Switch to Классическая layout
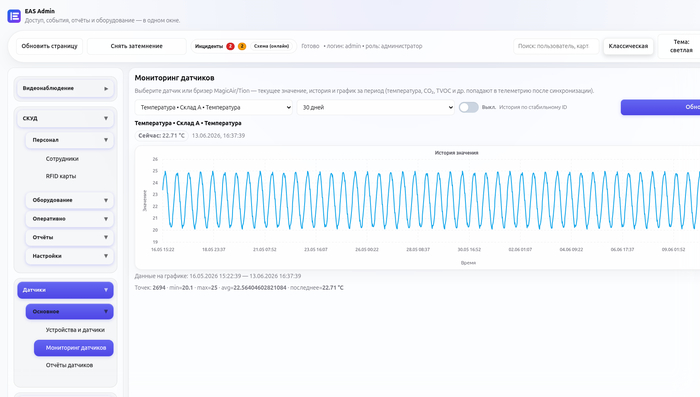 [628, 46]
